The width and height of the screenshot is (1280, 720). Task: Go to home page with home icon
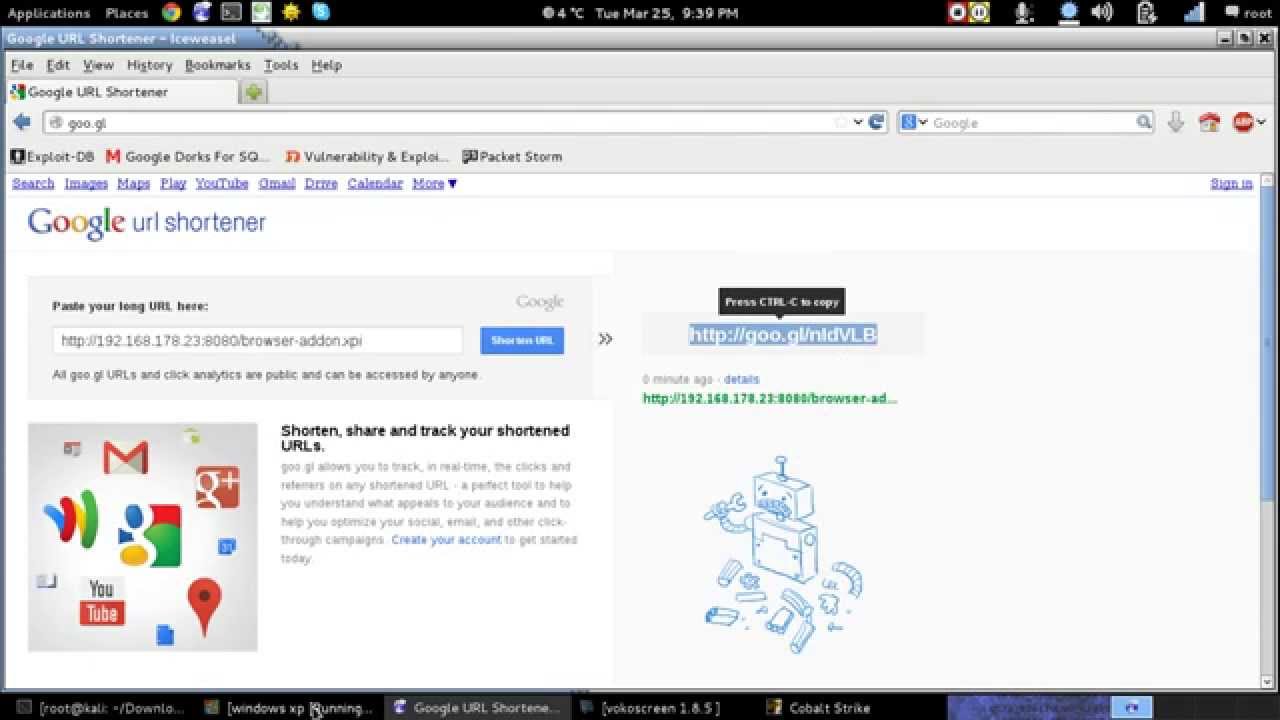(x=1210, y=123)
